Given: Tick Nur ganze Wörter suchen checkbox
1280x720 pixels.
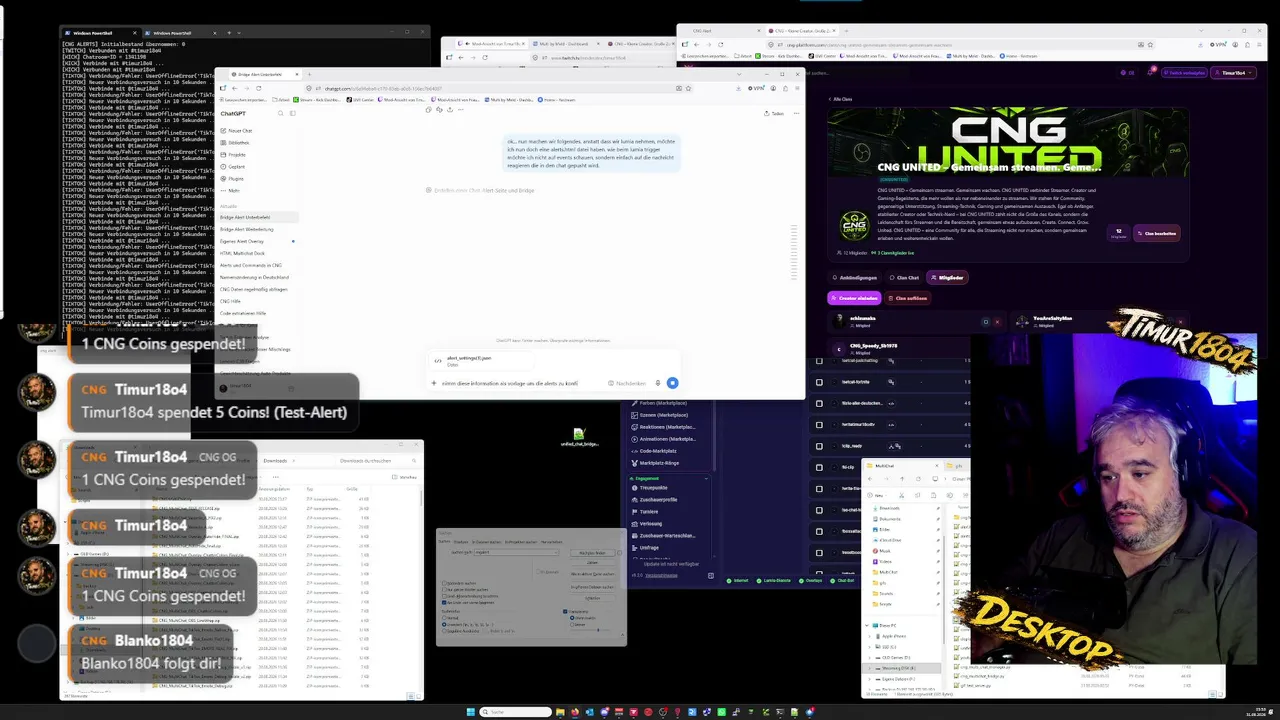Looking at the screenshot, I should tap(443, 590).
